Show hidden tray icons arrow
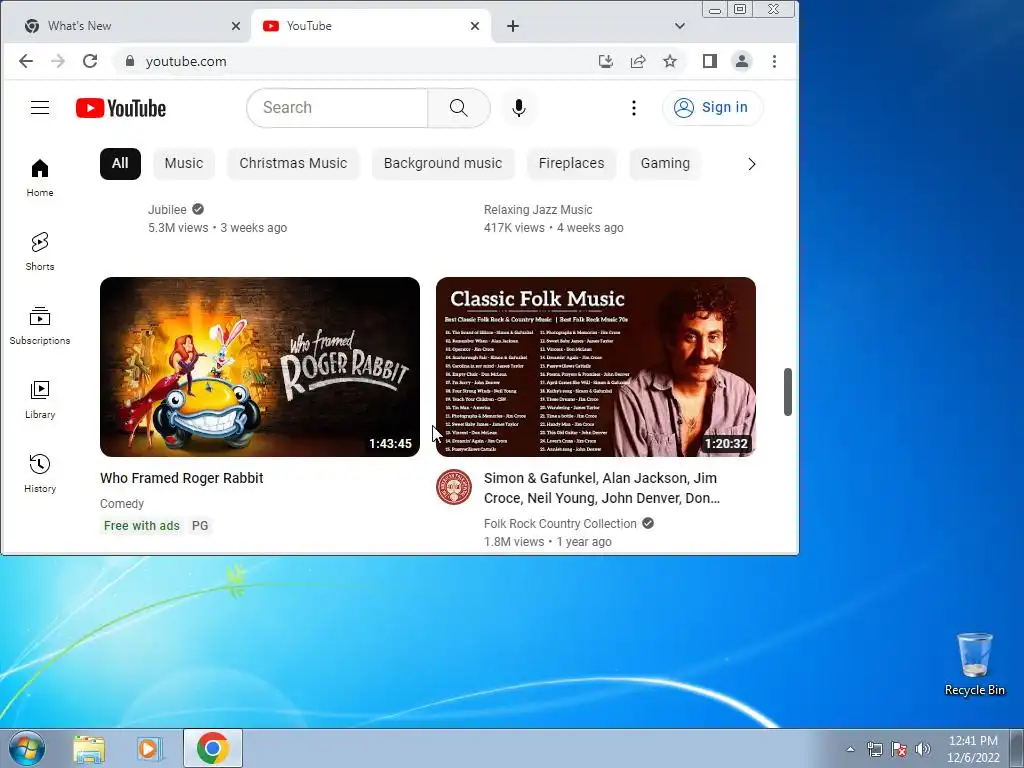The height and width of the screenshot is (768, 1024). click(850, 749)
